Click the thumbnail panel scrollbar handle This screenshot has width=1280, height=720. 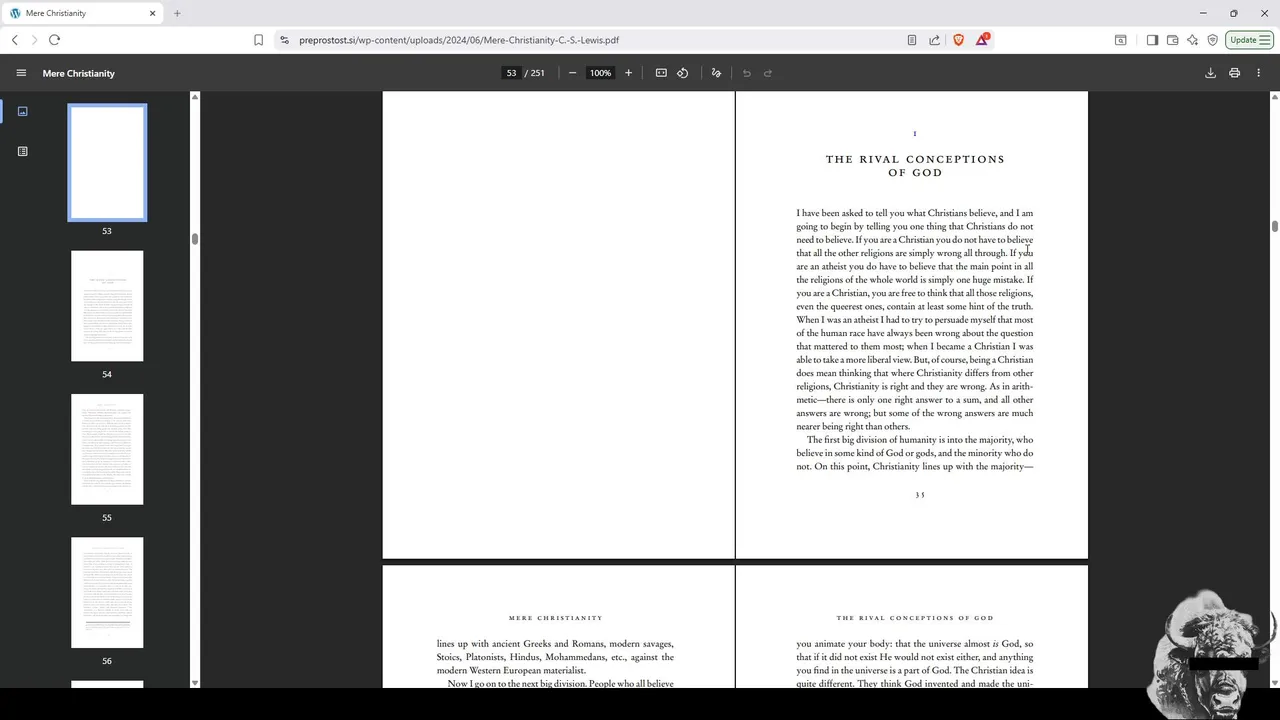(x=195, y=239)
